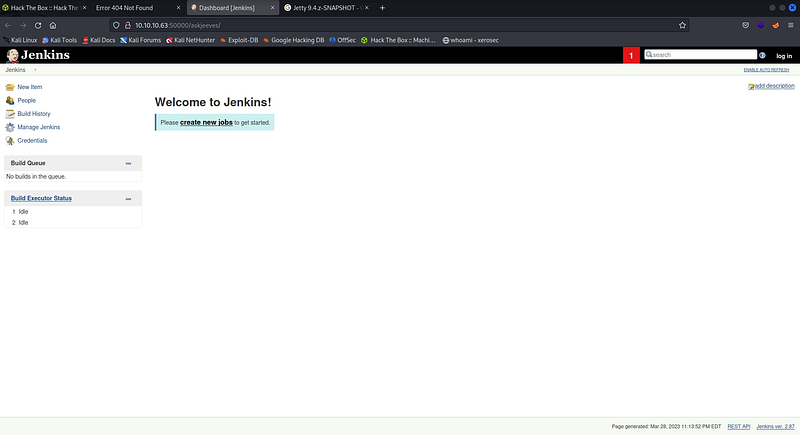Open the New Item sidebar icon
The image size is (800, 435).
(x=10, y=87)
